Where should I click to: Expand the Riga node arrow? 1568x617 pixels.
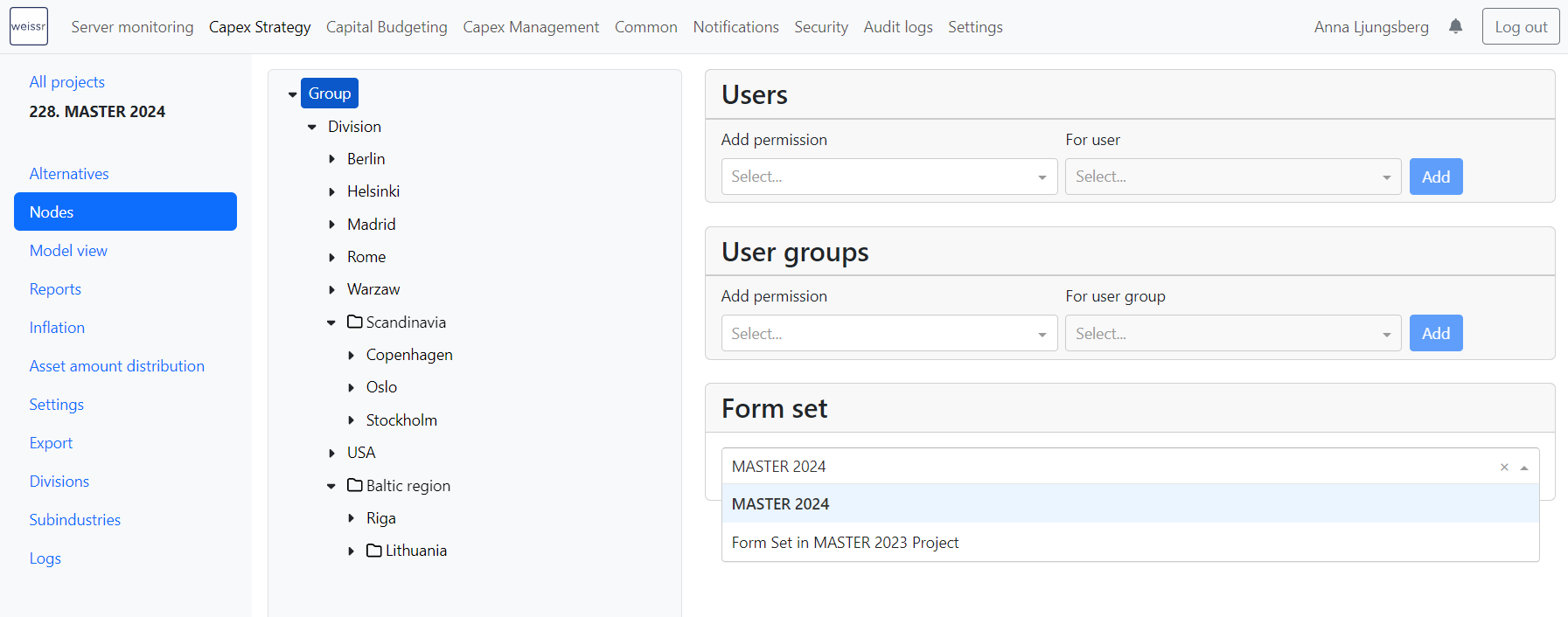pyautogui.click(x=352, y=518)
